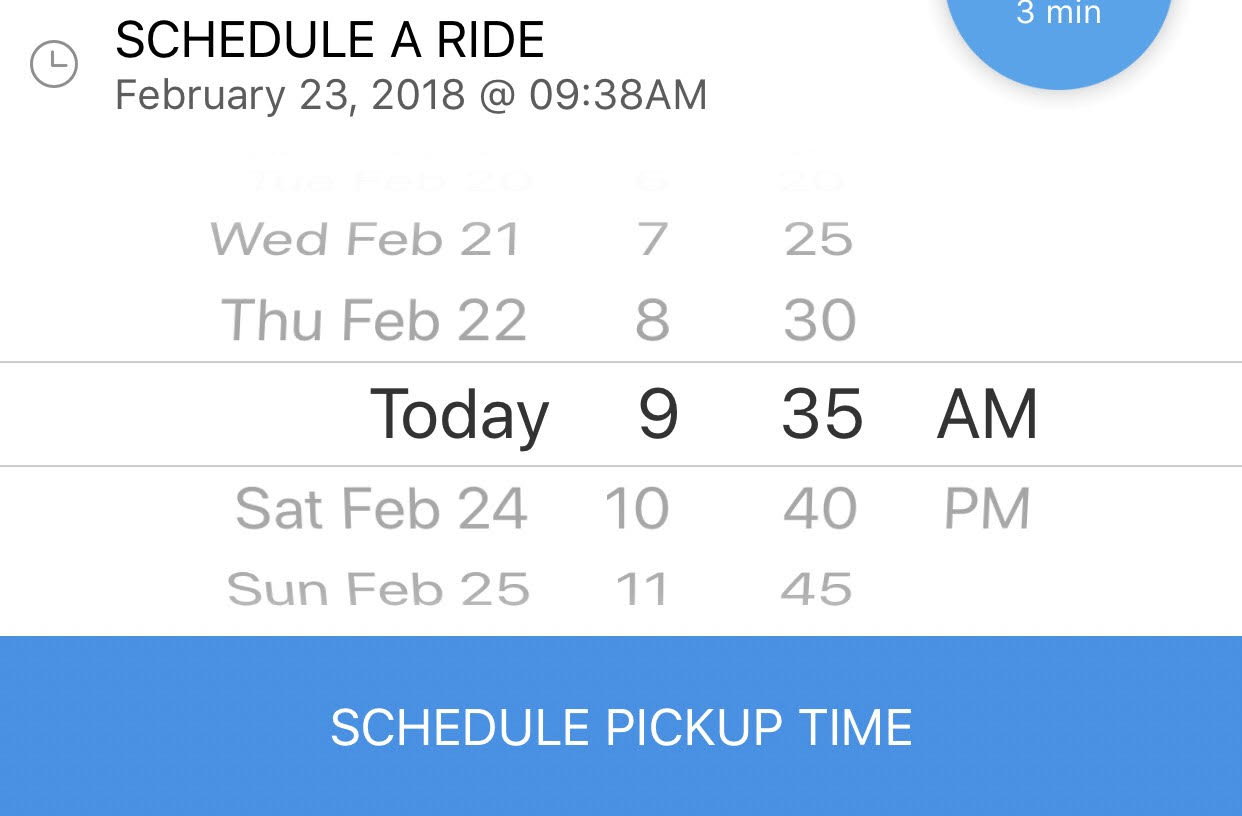This screenshot has width=1242, height=816.
Task: Choose hour 8 in the picker
Action: coord(652,321)
